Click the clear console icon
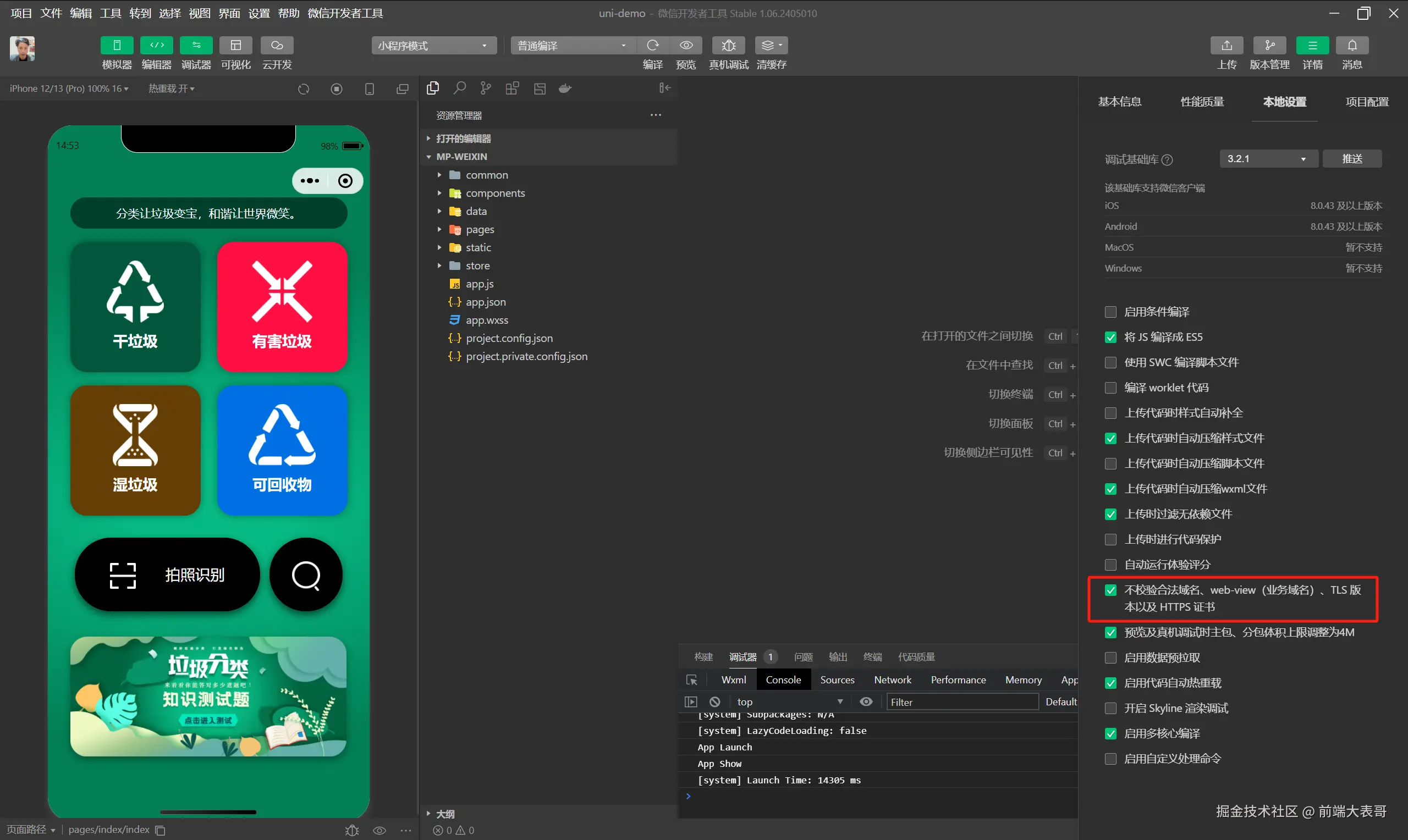This screenshot has width=1408, height=840. pyautogui.click(x=715, y=702)
